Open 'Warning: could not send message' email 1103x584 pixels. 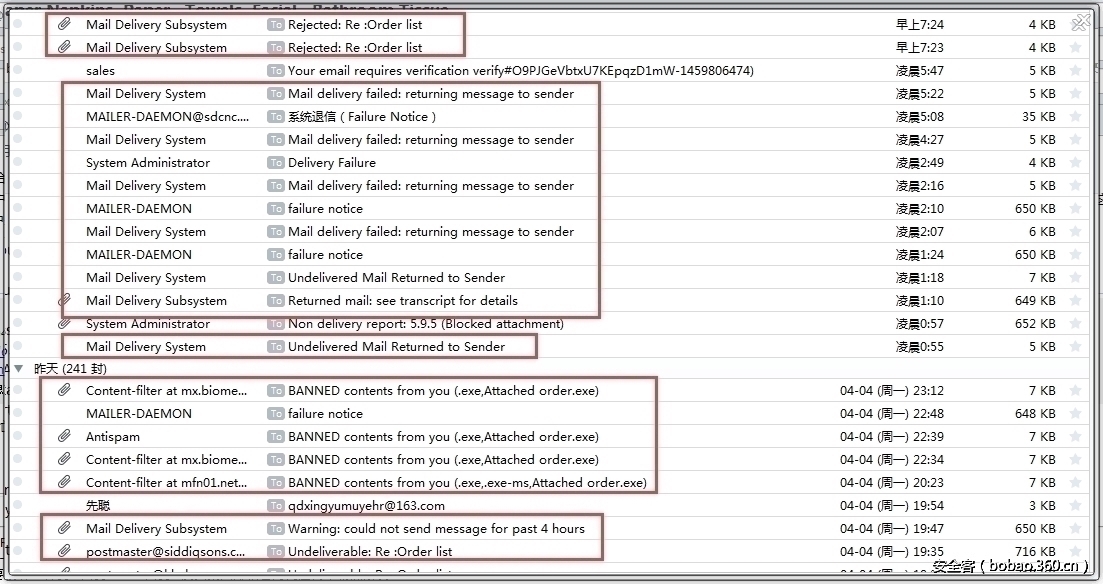[436, 529]
